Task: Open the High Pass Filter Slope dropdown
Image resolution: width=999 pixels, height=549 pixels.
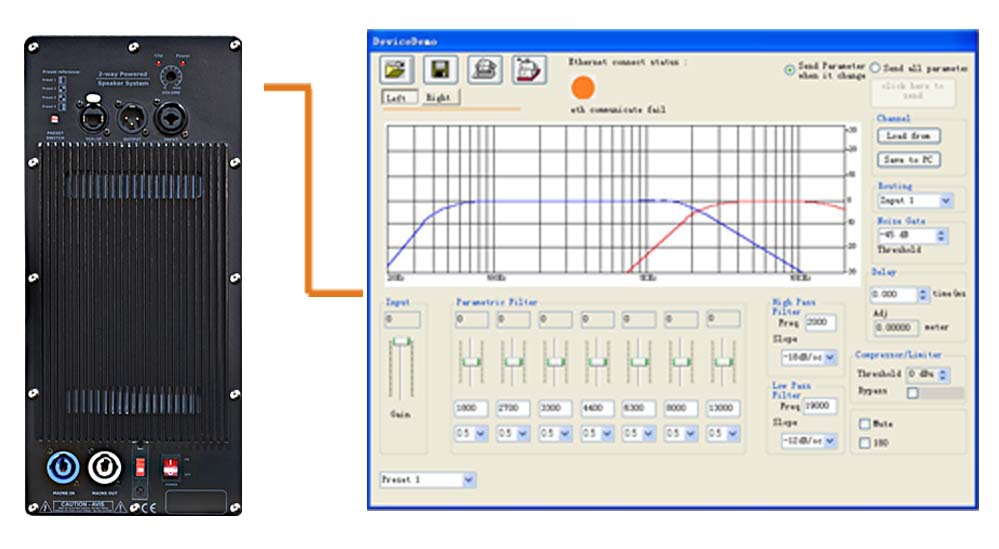Action: point(830,358)
